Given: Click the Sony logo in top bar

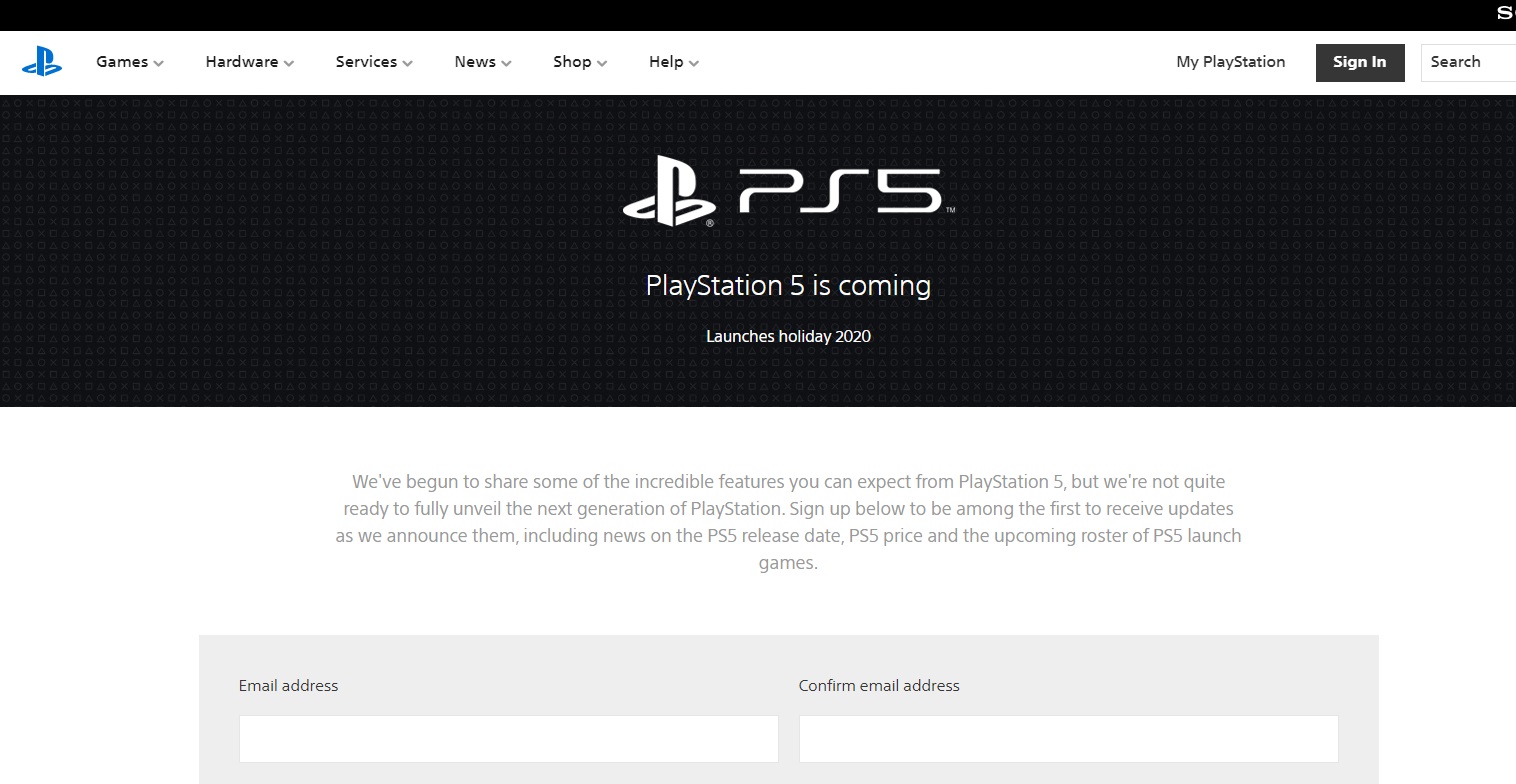Looking at the screenshot, I should pos(1505,14).
